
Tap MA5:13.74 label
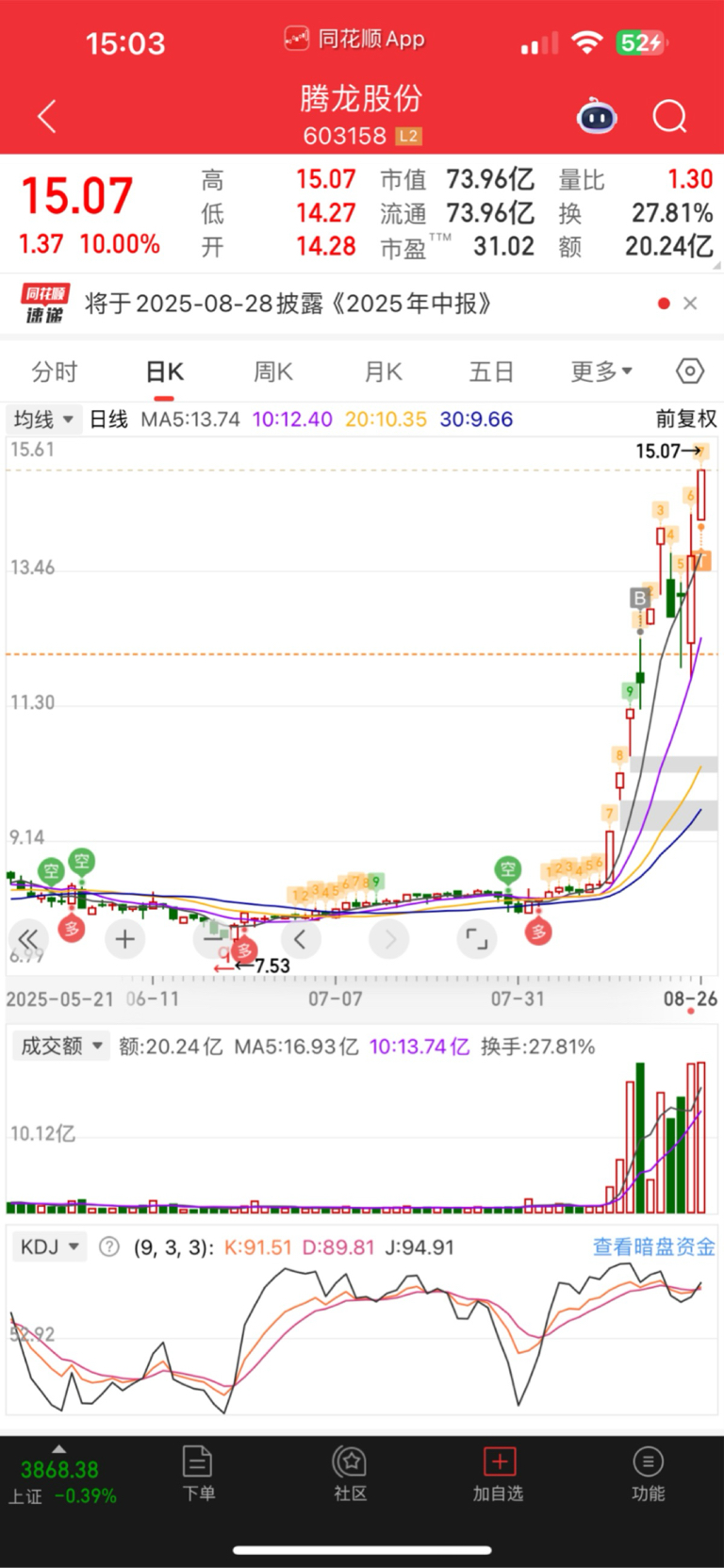pos(190,419)
